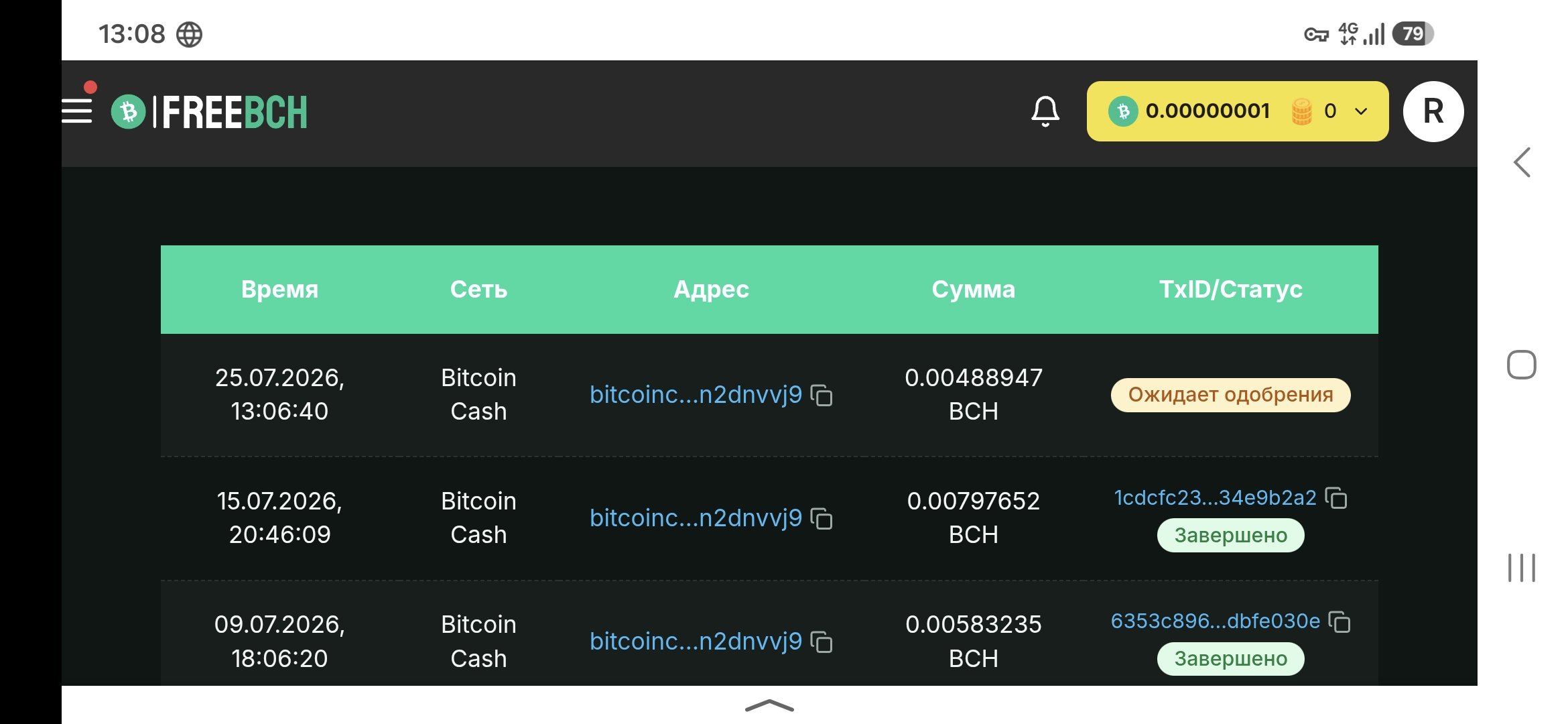
Task: Open the transaction link 1cdcfc23...34e9b2a2
Action: point(1215,497)
